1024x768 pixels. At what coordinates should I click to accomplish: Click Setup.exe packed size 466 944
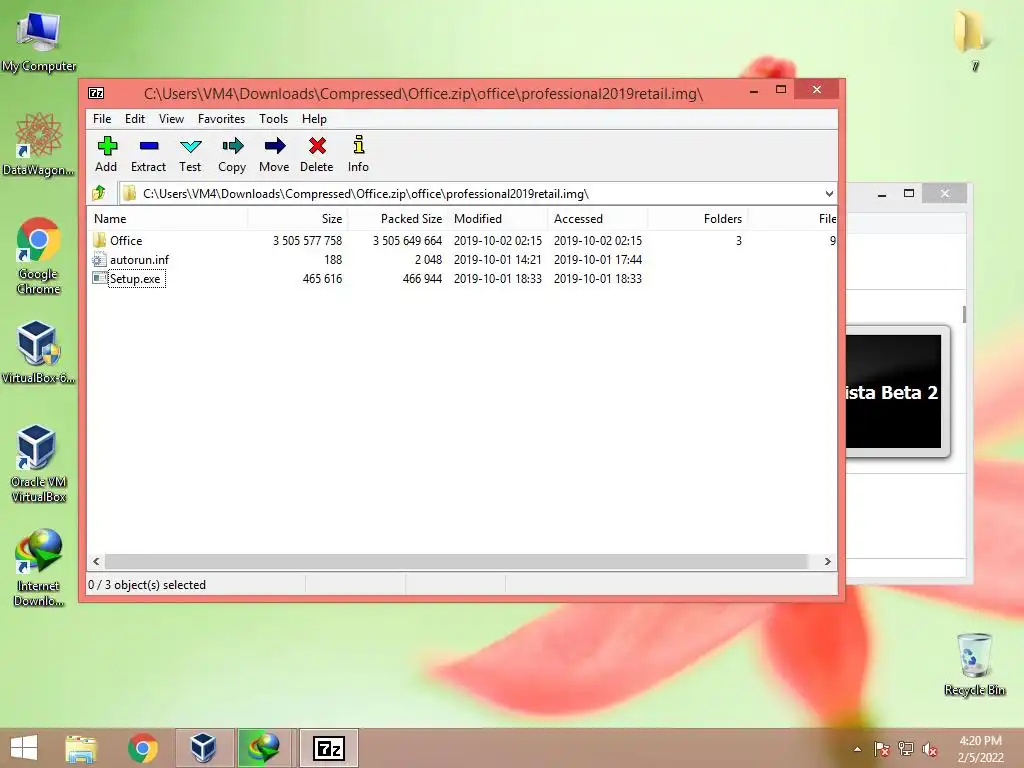pos(422,278)
